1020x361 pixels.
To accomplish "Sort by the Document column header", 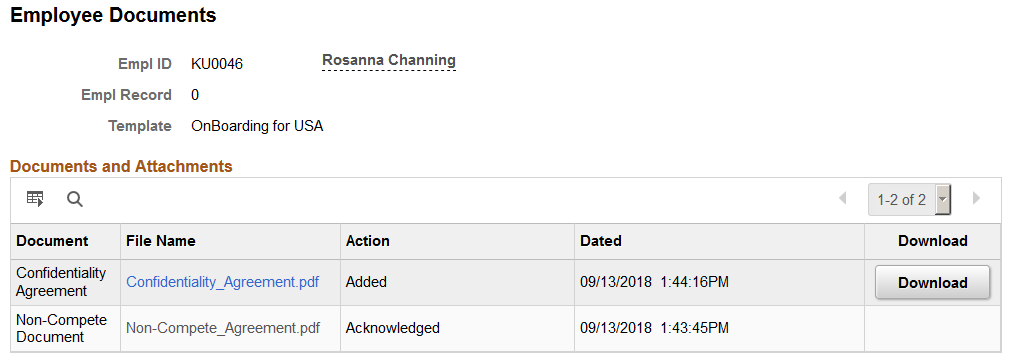I will (x=52, y=241).
